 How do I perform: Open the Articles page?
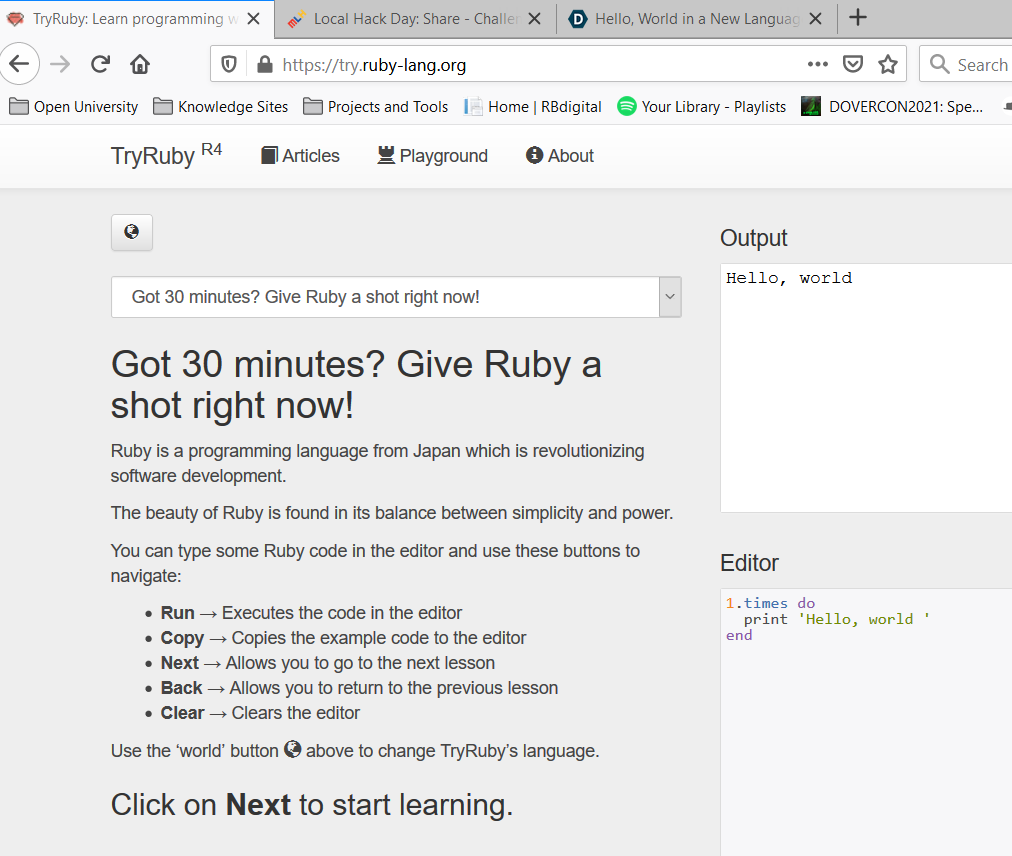click(300, 156)
